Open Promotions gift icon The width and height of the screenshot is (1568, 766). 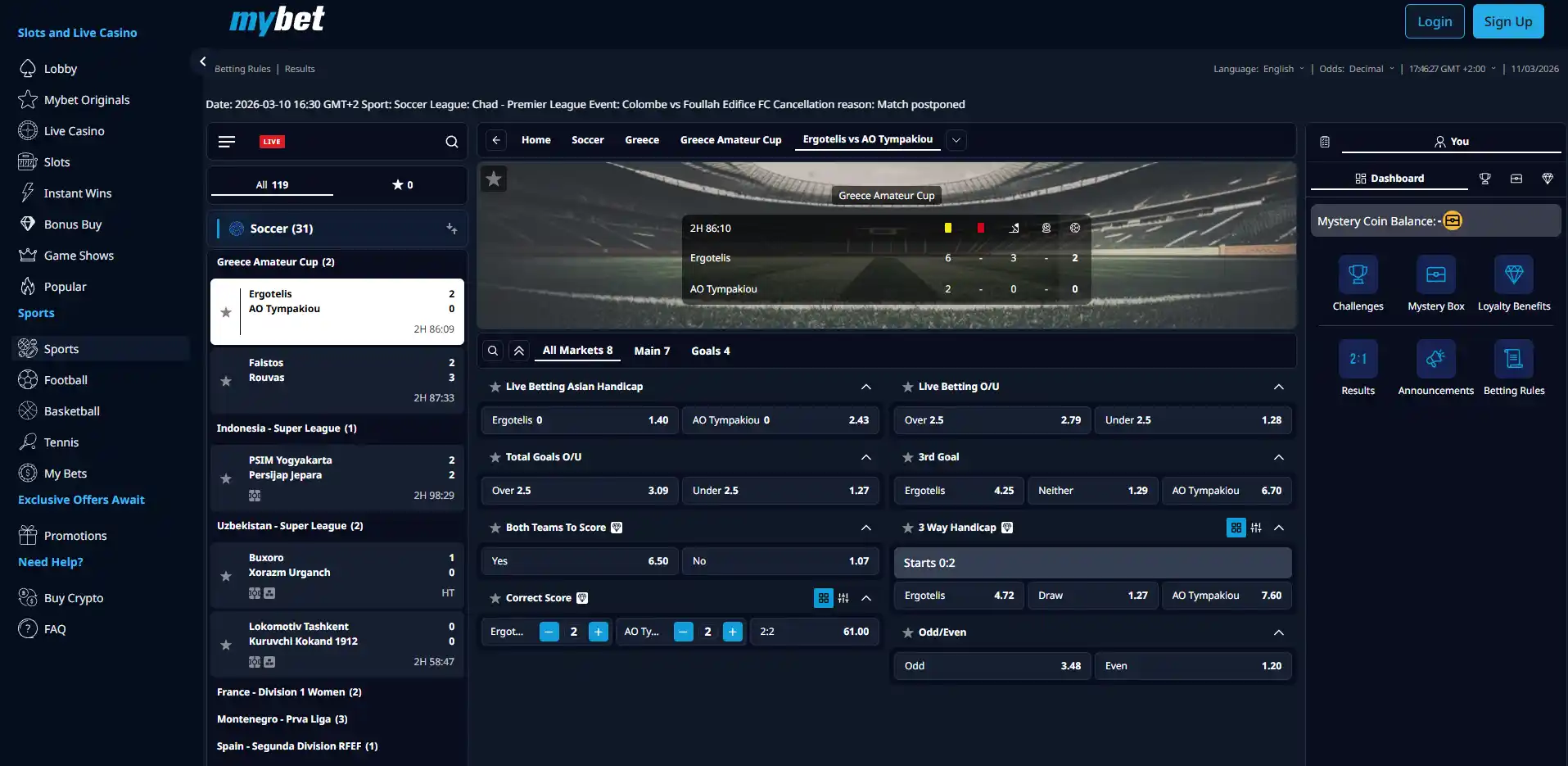click(28, 536)
